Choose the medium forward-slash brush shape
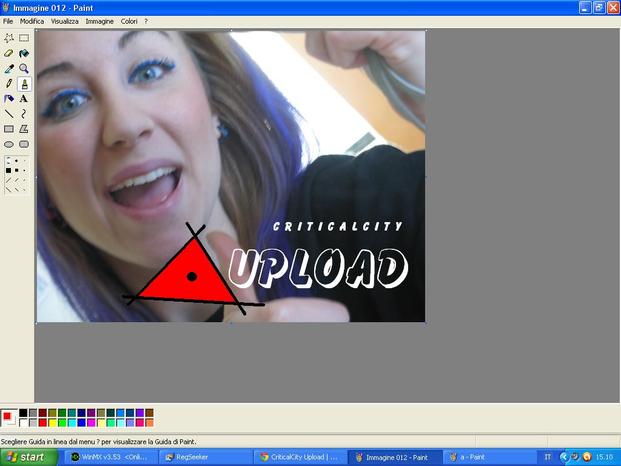Screen dimensions: 621x466 [x=16, y=180]
